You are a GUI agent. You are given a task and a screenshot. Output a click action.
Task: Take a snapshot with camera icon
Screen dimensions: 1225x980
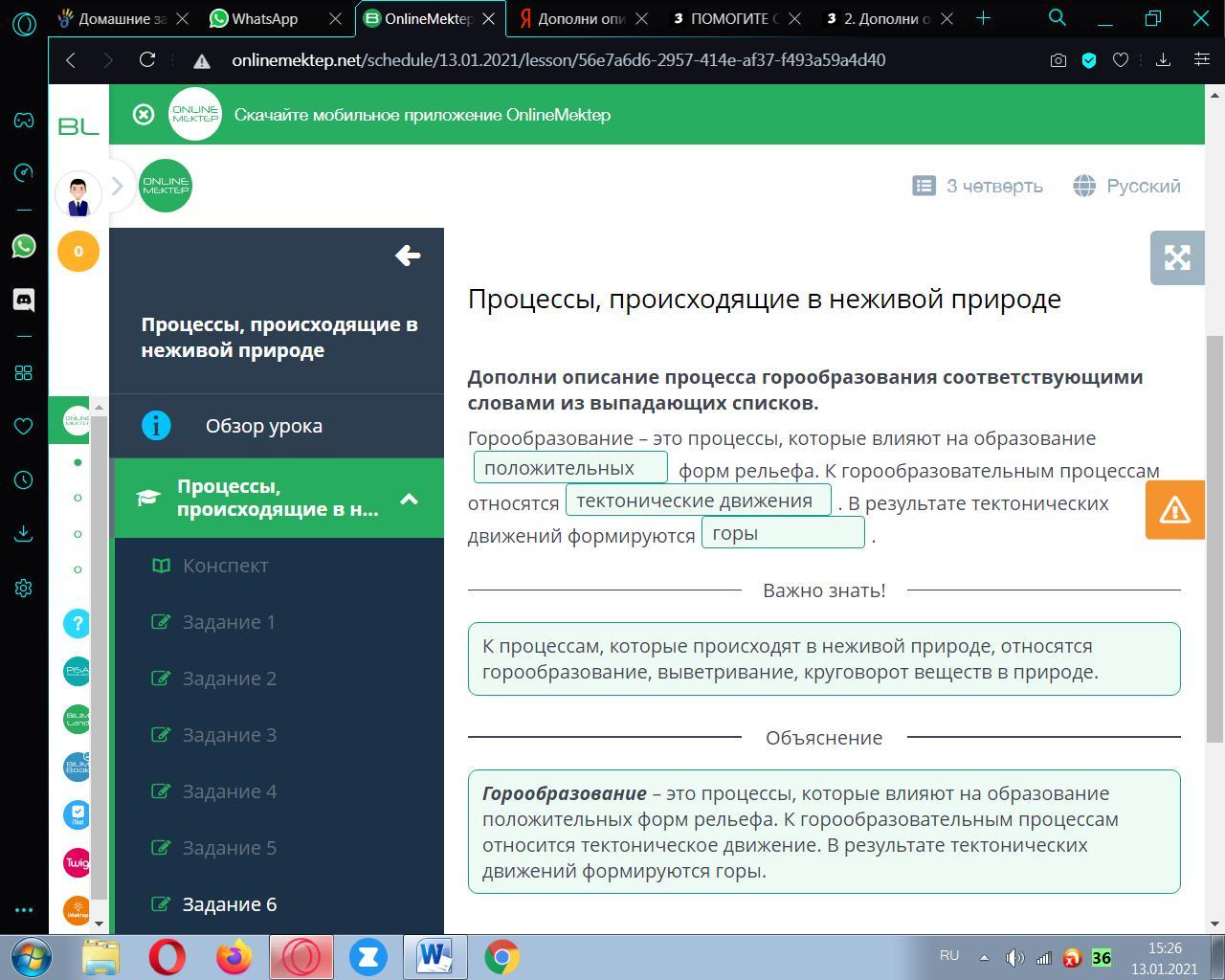coord(1058,60)
